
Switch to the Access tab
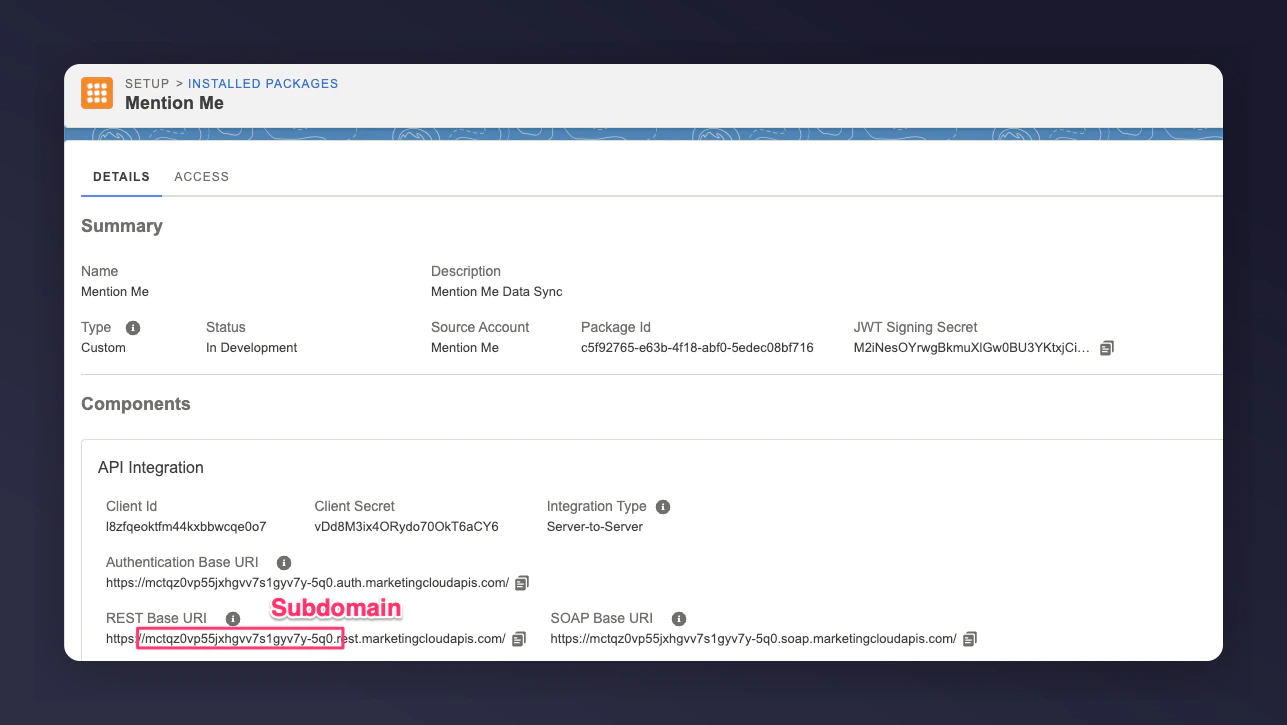tap(202, 177)
